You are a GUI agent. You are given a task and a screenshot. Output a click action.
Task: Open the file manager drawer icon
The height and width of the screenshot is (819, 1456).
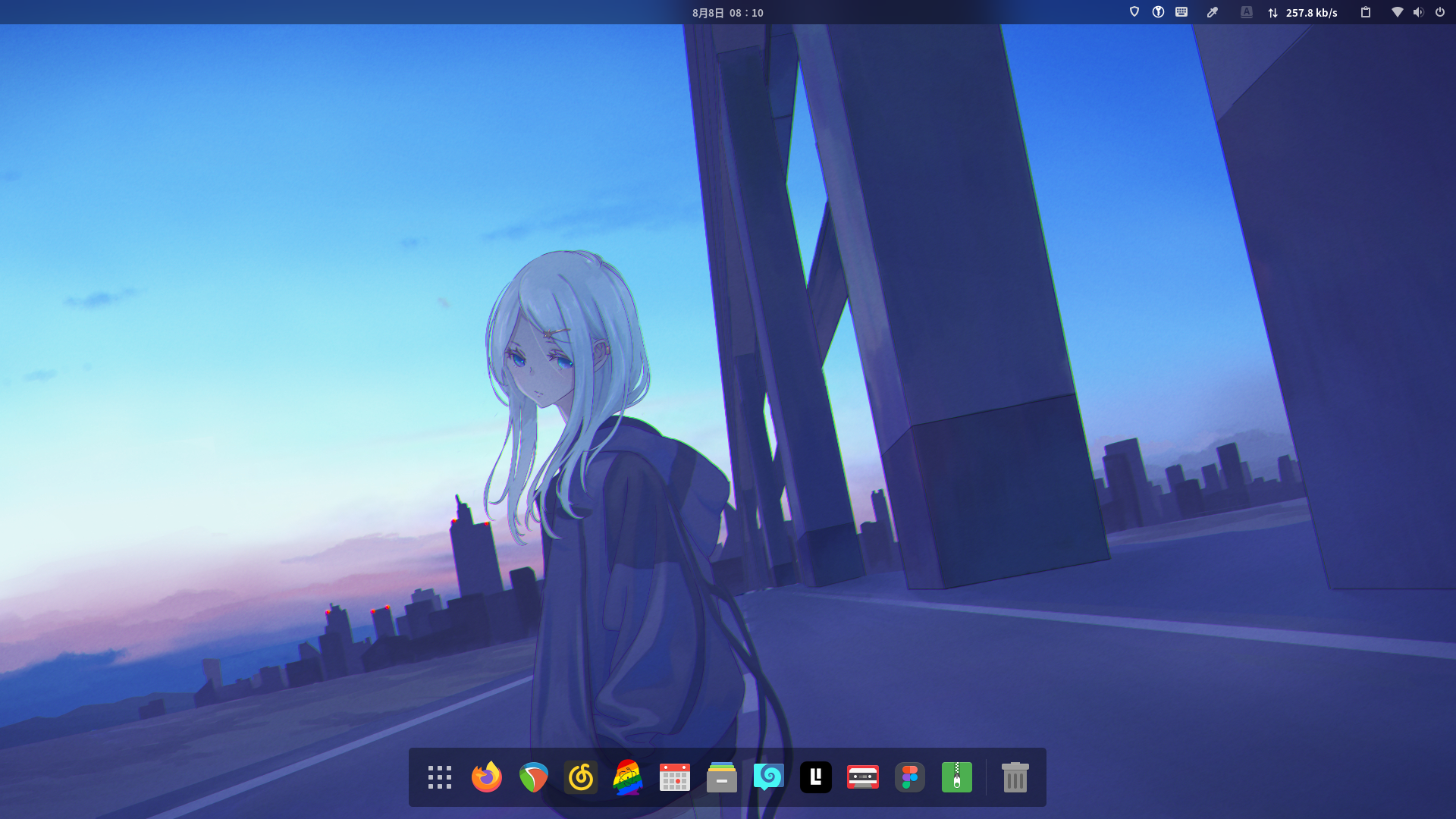[x=722, y=777]
